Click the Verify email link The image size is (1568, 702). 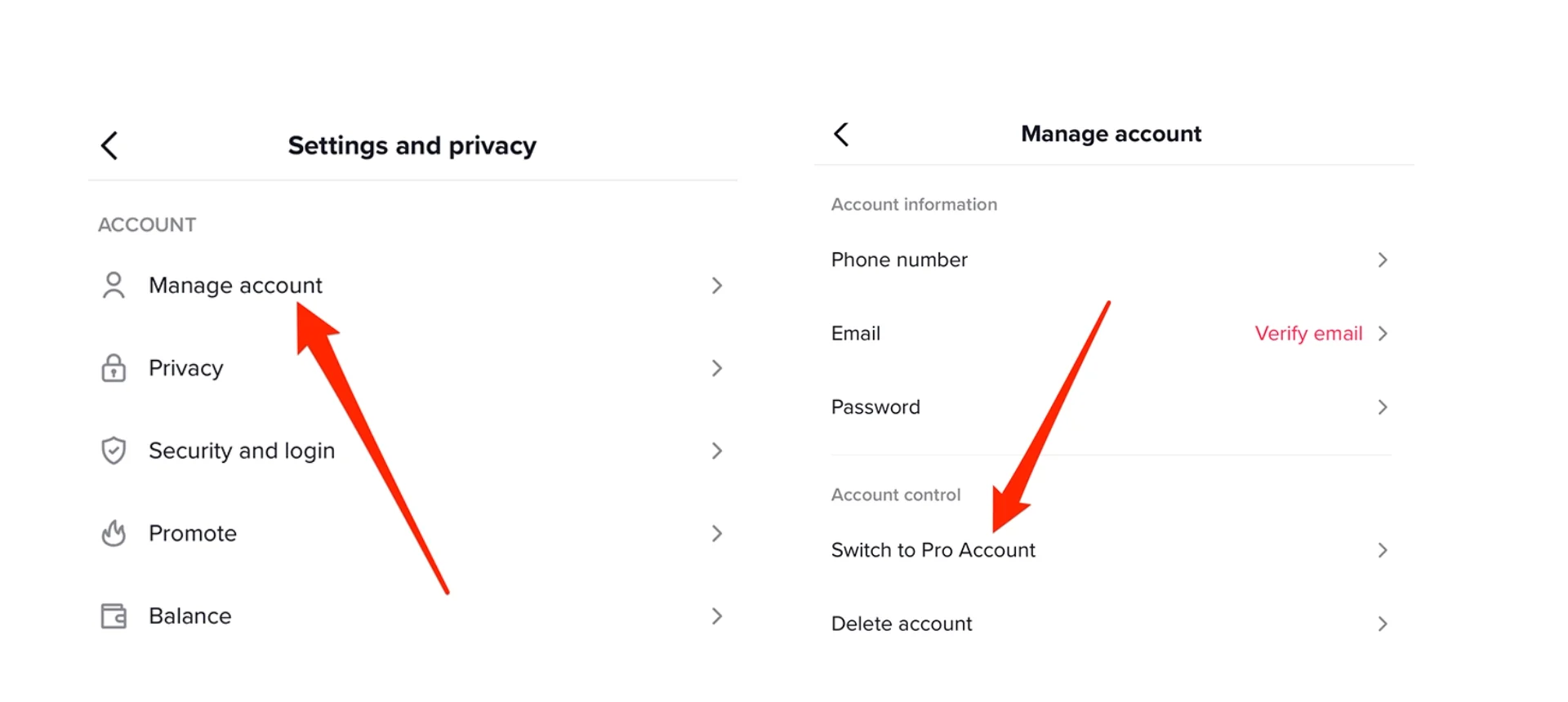point(1308,333)
